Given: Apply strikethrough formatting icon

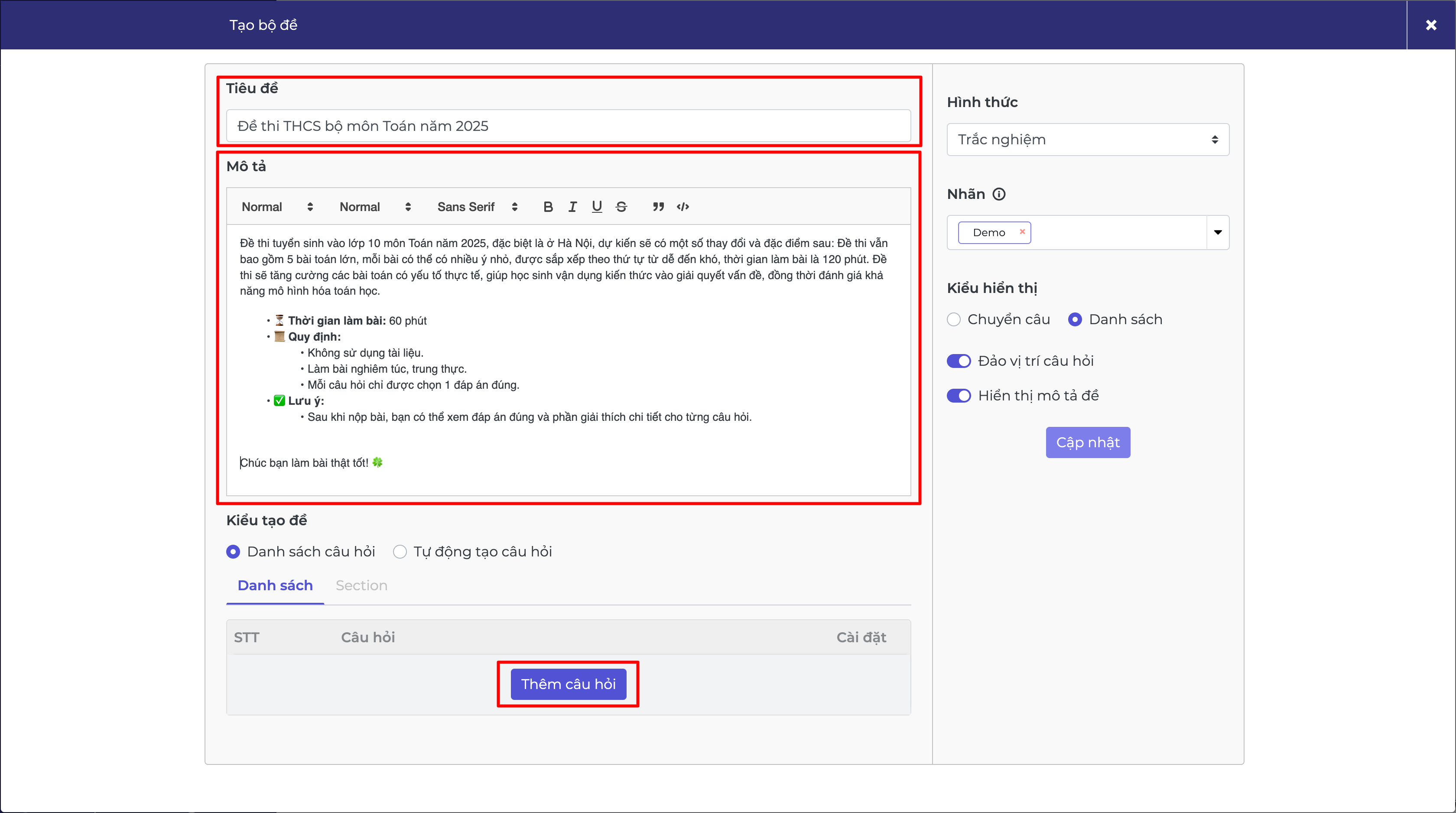Looking at the screenshot, I should [621, 207].
